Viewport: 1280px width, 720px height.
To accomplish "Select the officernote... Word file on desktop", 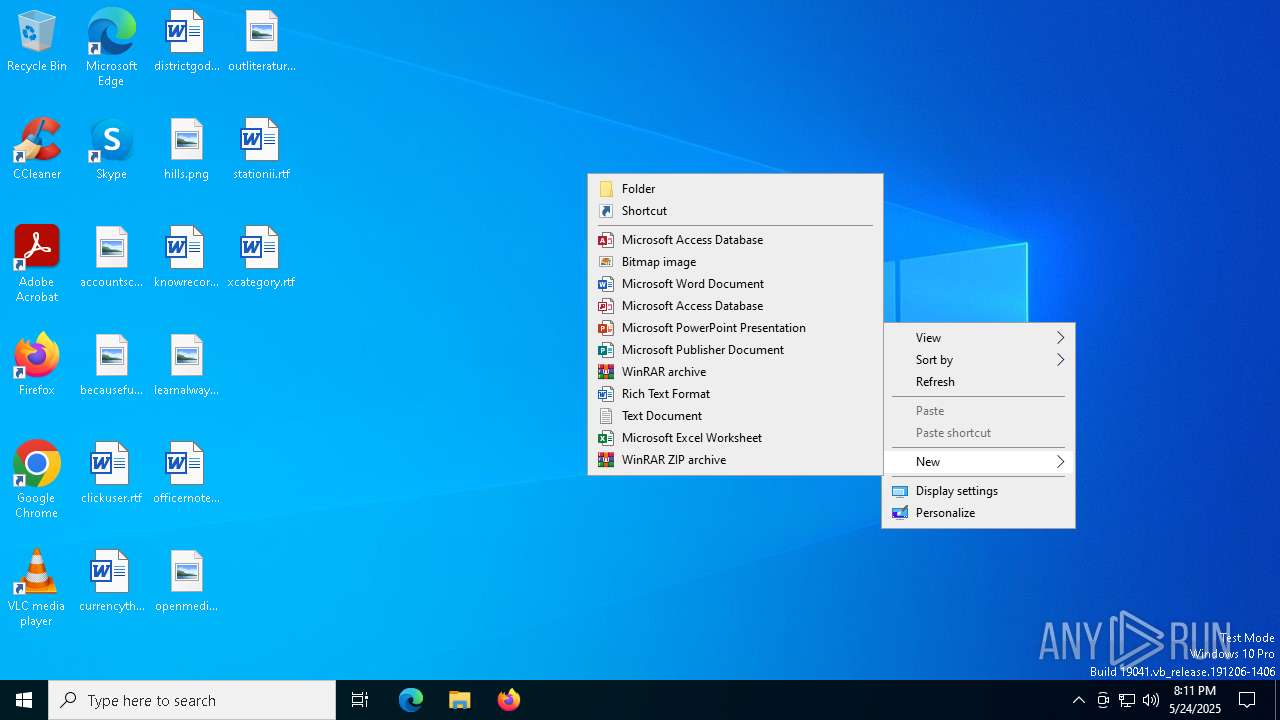I will coord(186,474).
